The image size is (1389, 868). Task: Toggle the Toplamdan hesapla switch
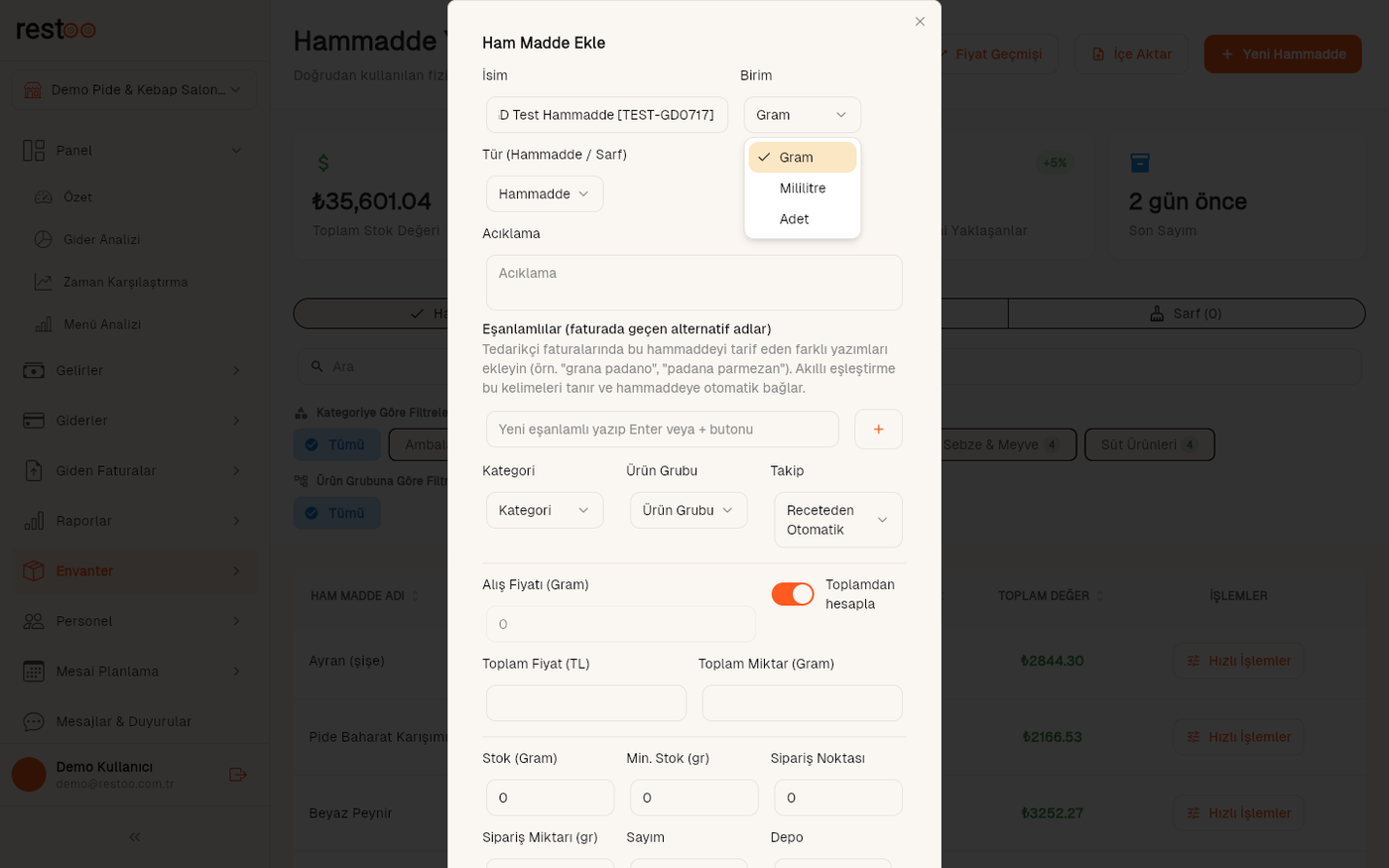click(x=793, y=594)
